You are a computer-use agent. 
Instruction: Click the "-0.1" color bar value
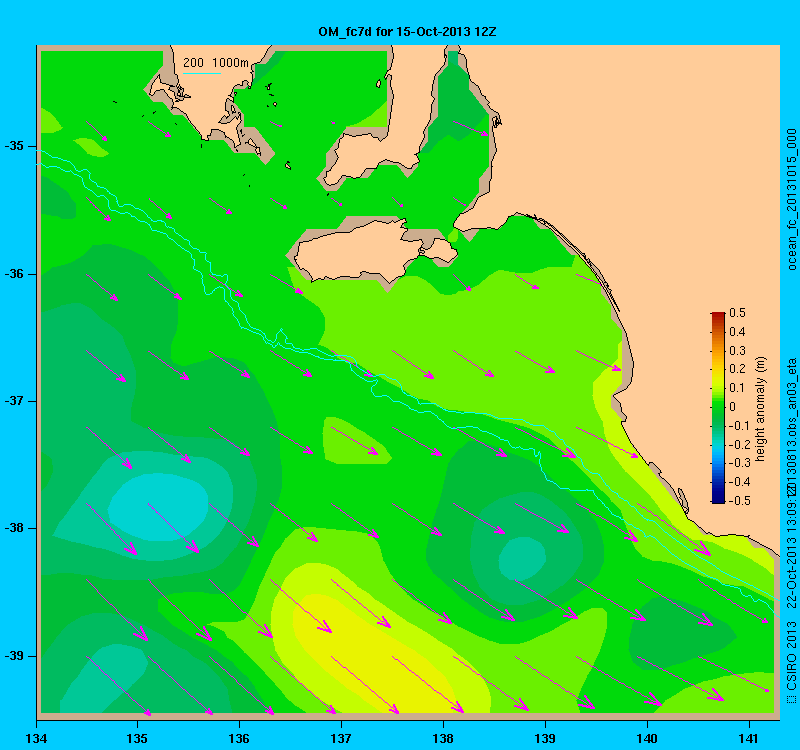tap(739, 426)
